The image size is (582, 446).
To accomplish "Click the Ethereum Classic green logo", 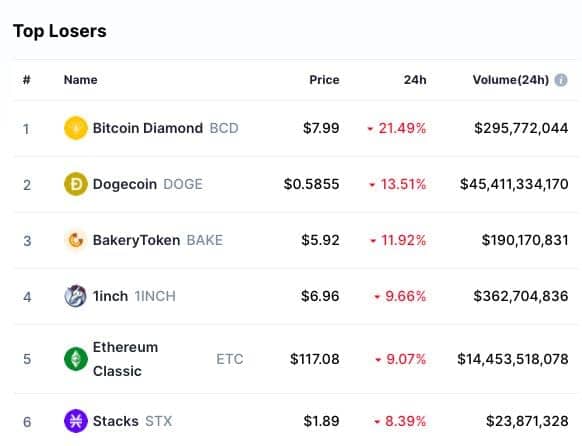I will [x=76, y=359].
